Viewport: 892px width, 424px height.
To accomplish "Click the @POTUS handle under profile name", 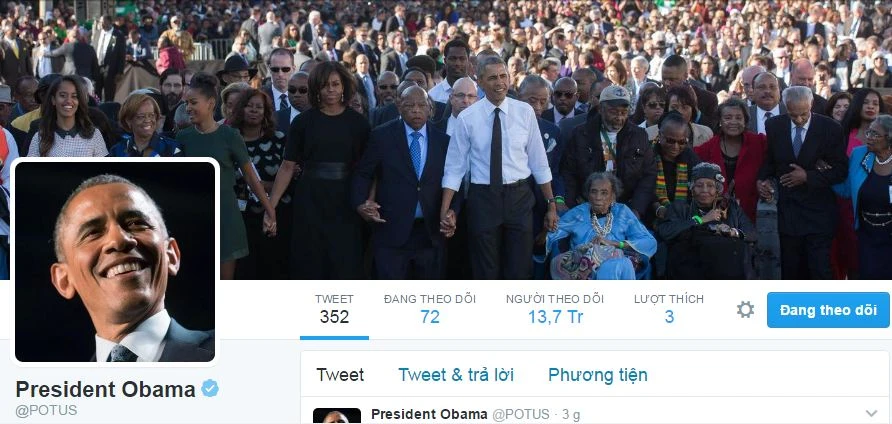I will click(x=46, y=411).
